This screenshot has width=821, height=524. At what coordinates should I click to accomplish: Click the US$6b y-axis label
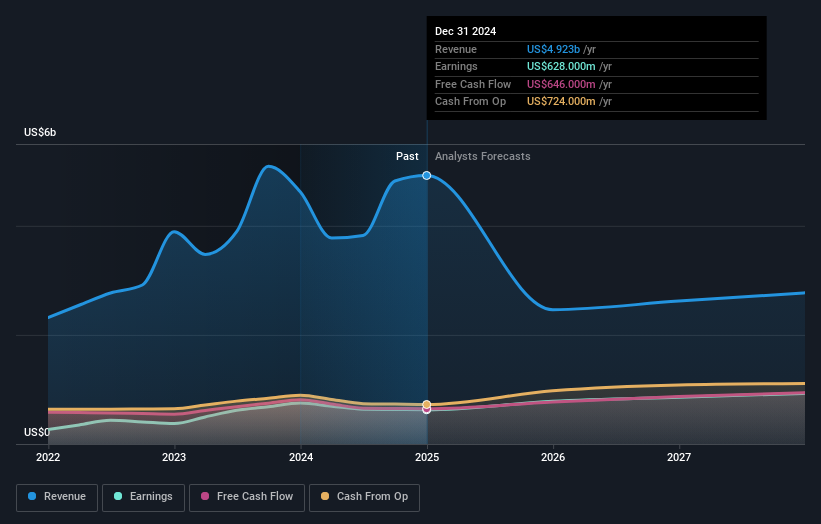tap(40, 132)
